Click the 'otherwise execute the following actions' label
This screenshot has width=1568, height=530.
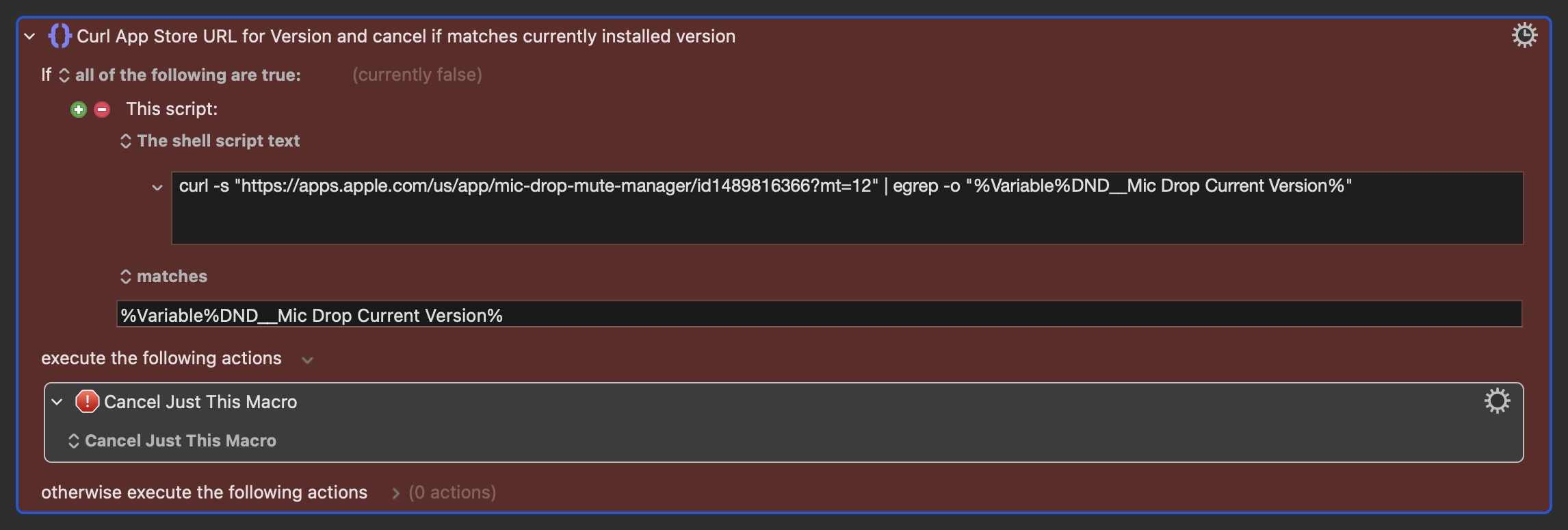204,492
